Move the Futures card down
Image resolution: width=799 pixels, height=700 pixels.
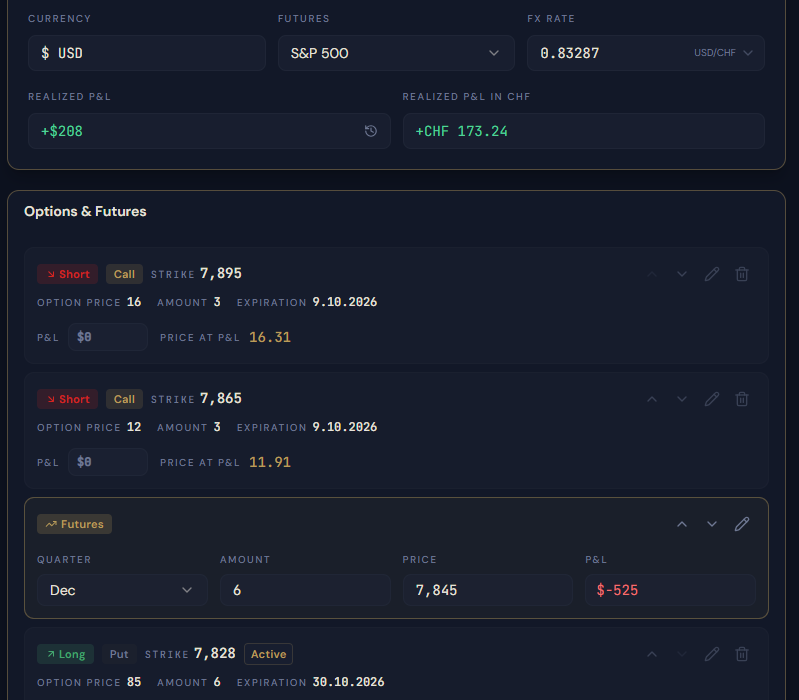(x=712, y=524)
